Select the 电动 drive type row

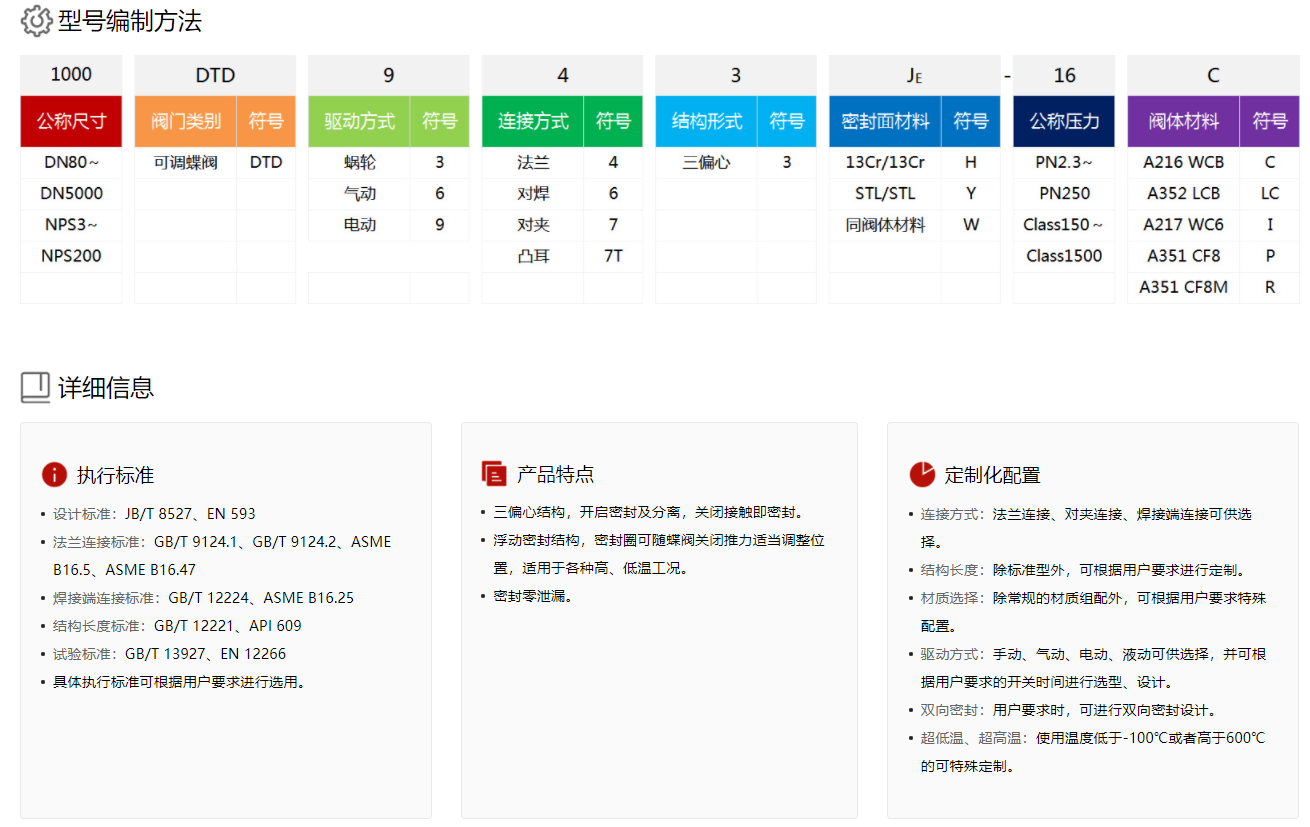[x=359, y=225]
